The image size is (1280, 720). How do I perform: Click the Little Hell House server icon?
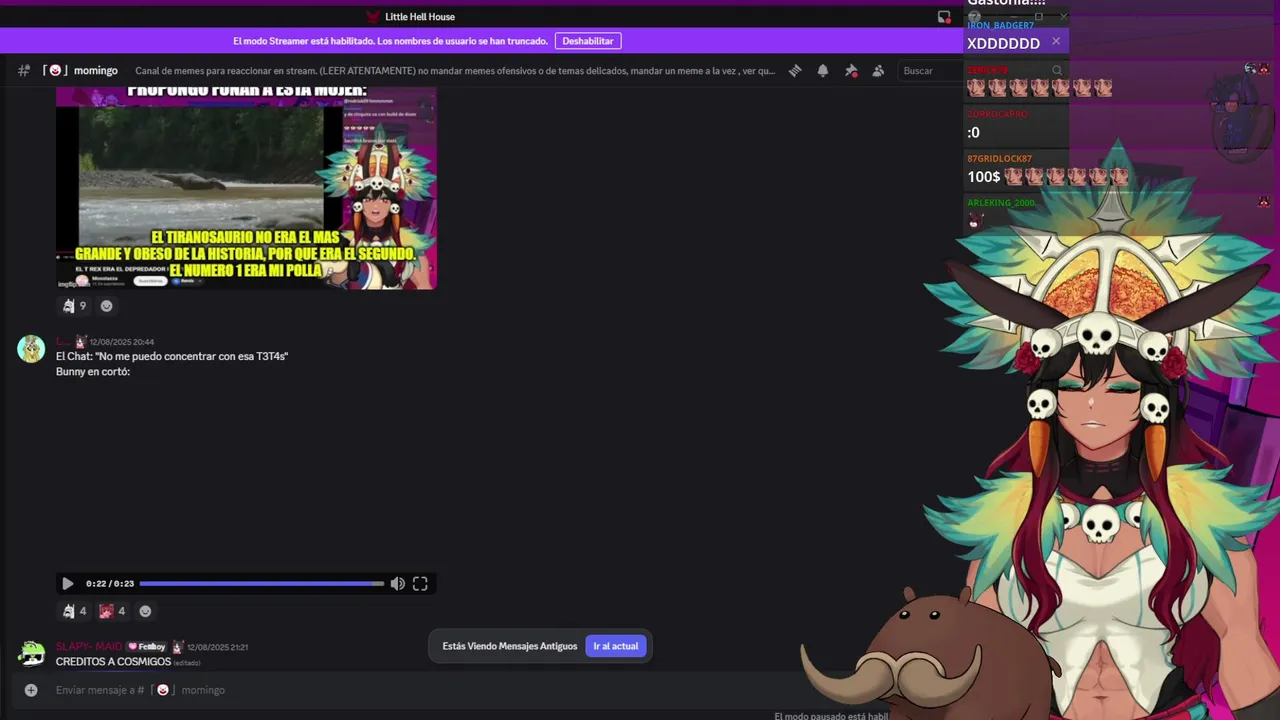pyautogui.click(x=373, y=17)
